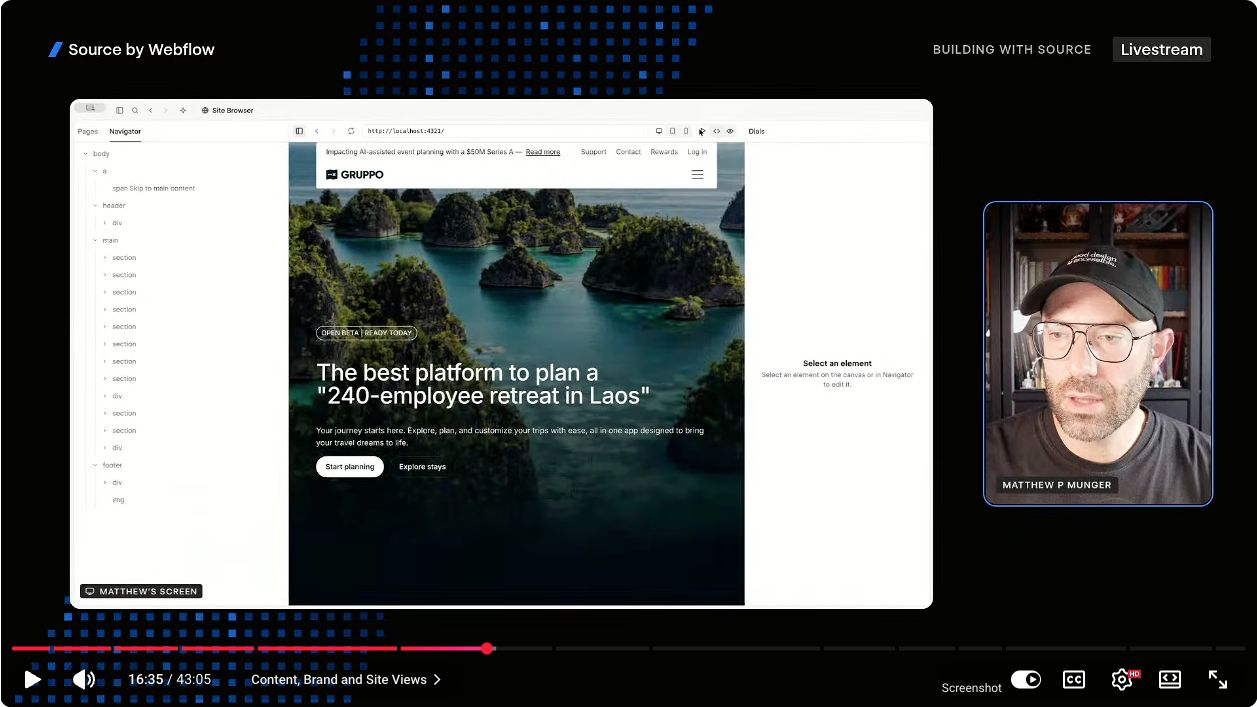
Task: Click the Start planning button
Action: pyautogui.click(x=350, y=467)
